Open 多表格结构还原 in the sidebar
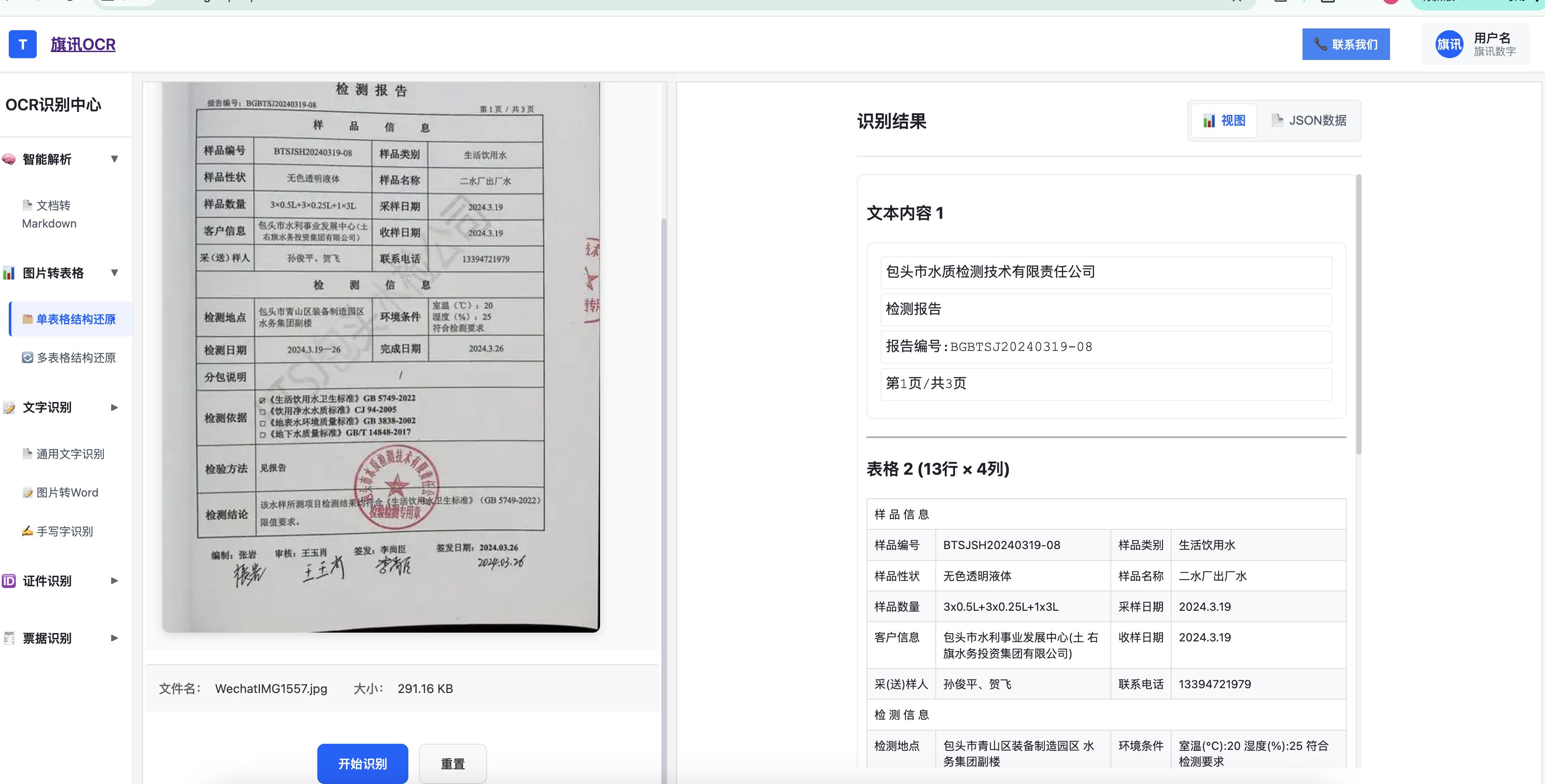The height and width of the screenshot is (784, 1545). point(76,358)
